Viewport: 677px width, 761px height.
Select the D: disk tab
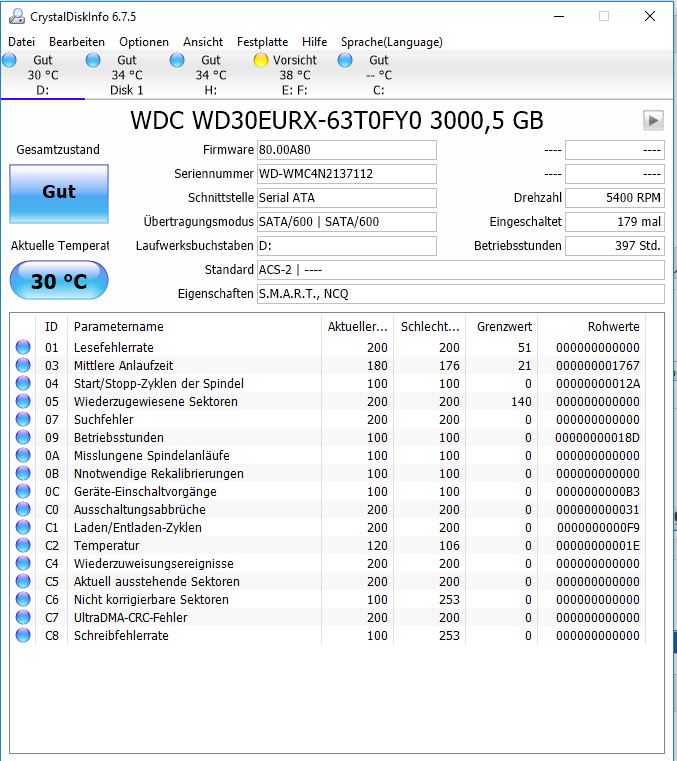[43, 75]
